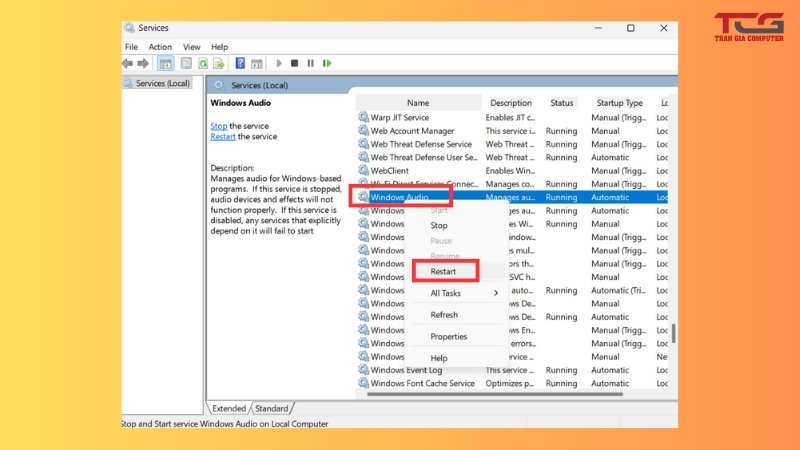Switch to the Extended tab
Viewport: 800px width, 450px height.
tap(229, 408)
